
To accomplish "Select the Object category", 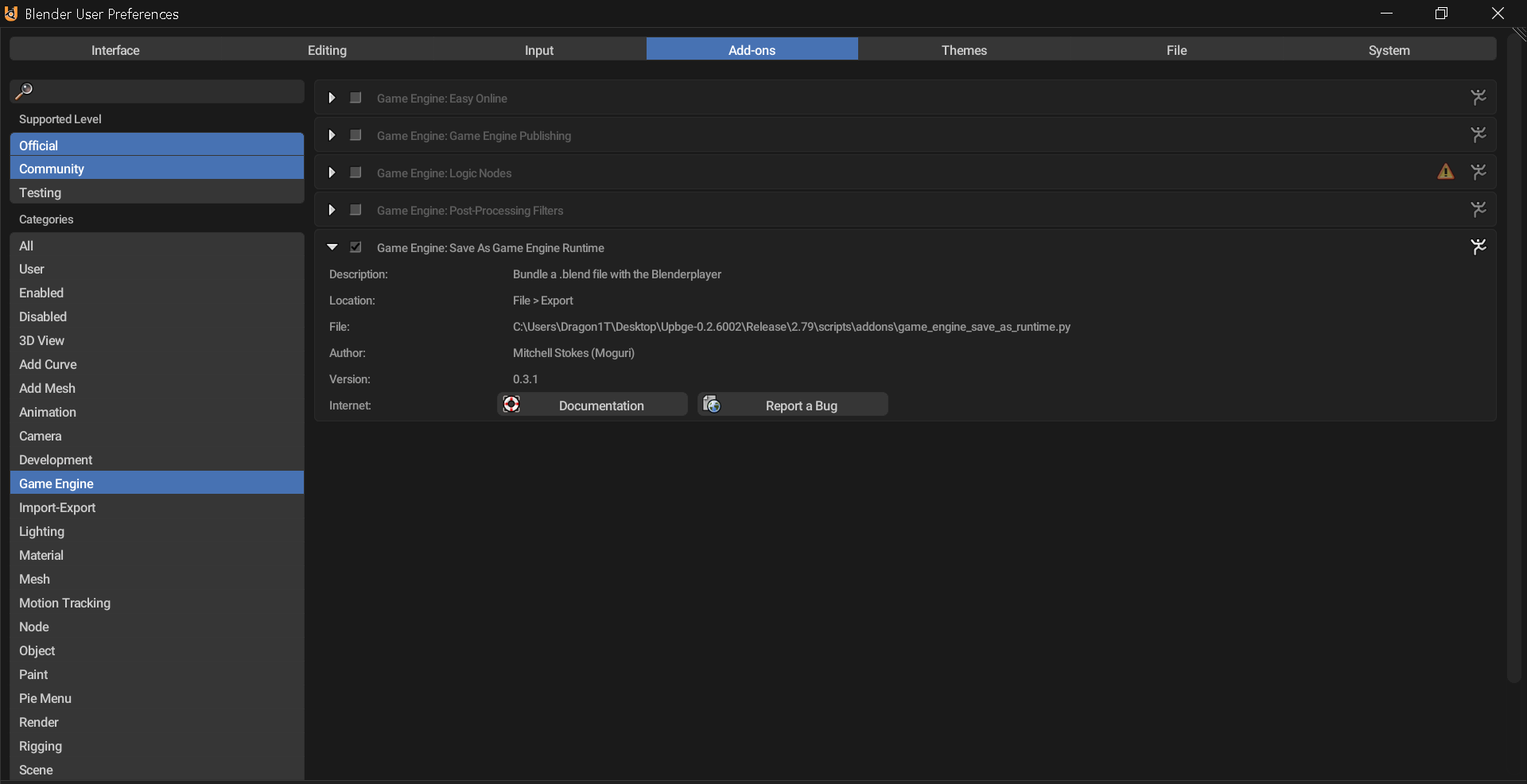I will [x=157, y=650].
